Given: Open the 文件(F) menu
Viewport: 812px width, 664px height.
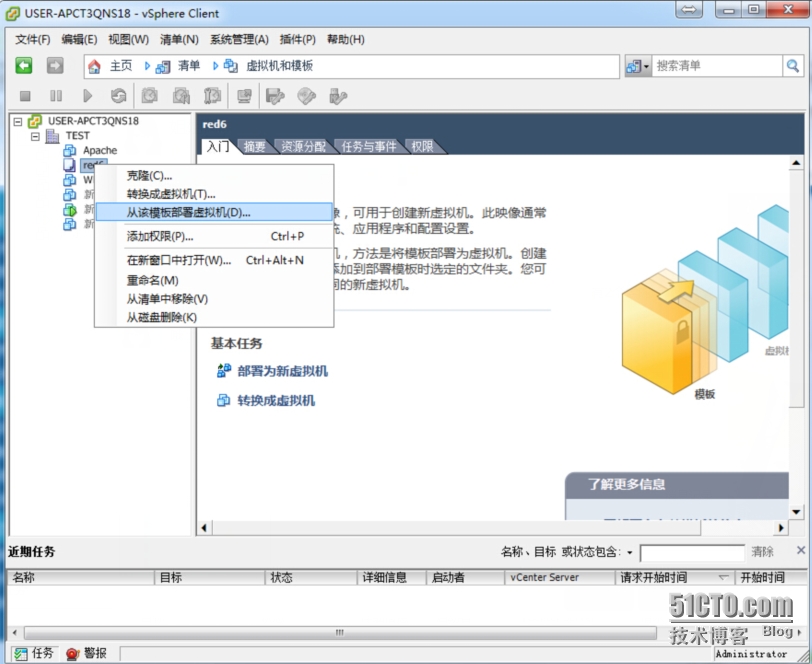Looking at the screenshot, I should [33, 39].
